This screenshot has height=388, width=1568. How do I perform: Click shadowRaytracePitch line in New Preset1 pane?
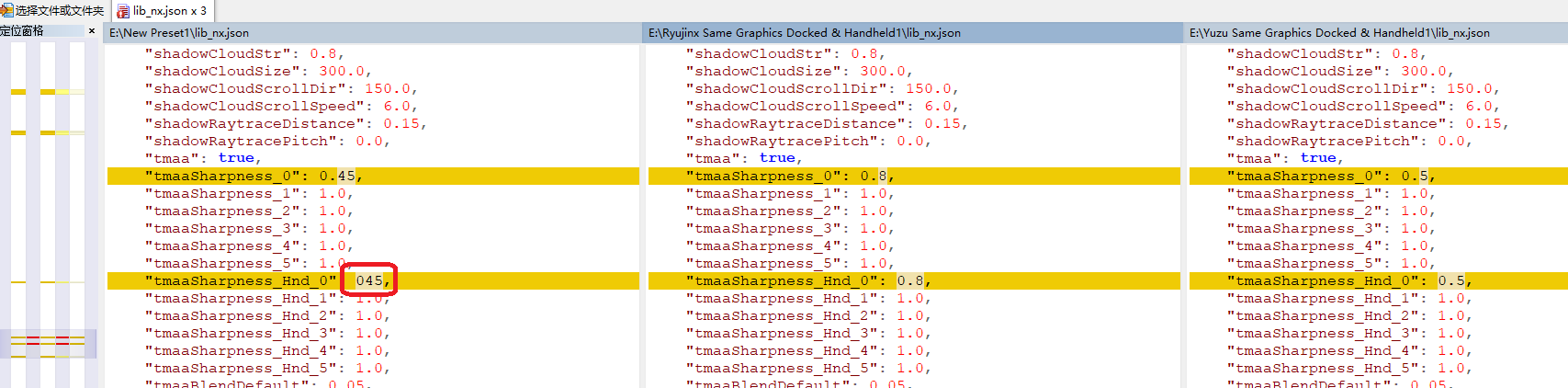pyautogui.click(x=267, y=141)
